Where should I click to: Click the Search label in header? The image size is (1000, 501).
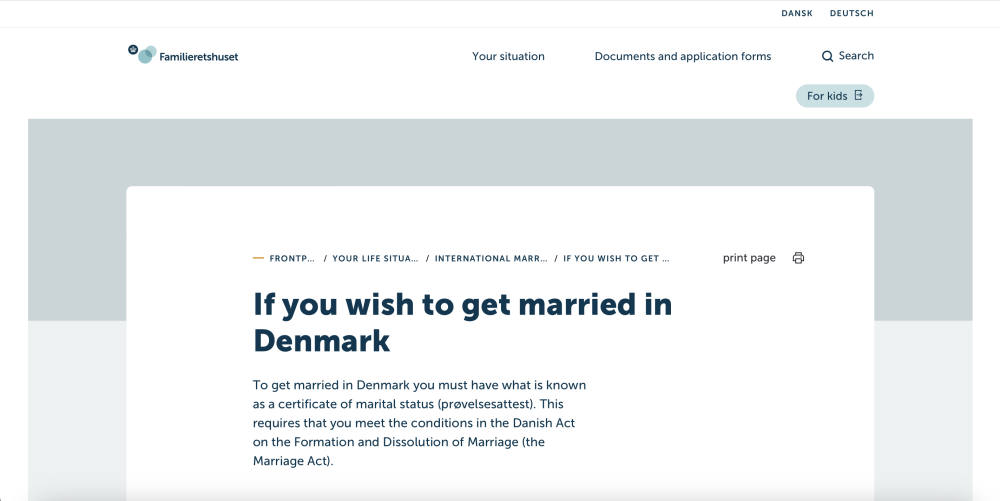856,56
